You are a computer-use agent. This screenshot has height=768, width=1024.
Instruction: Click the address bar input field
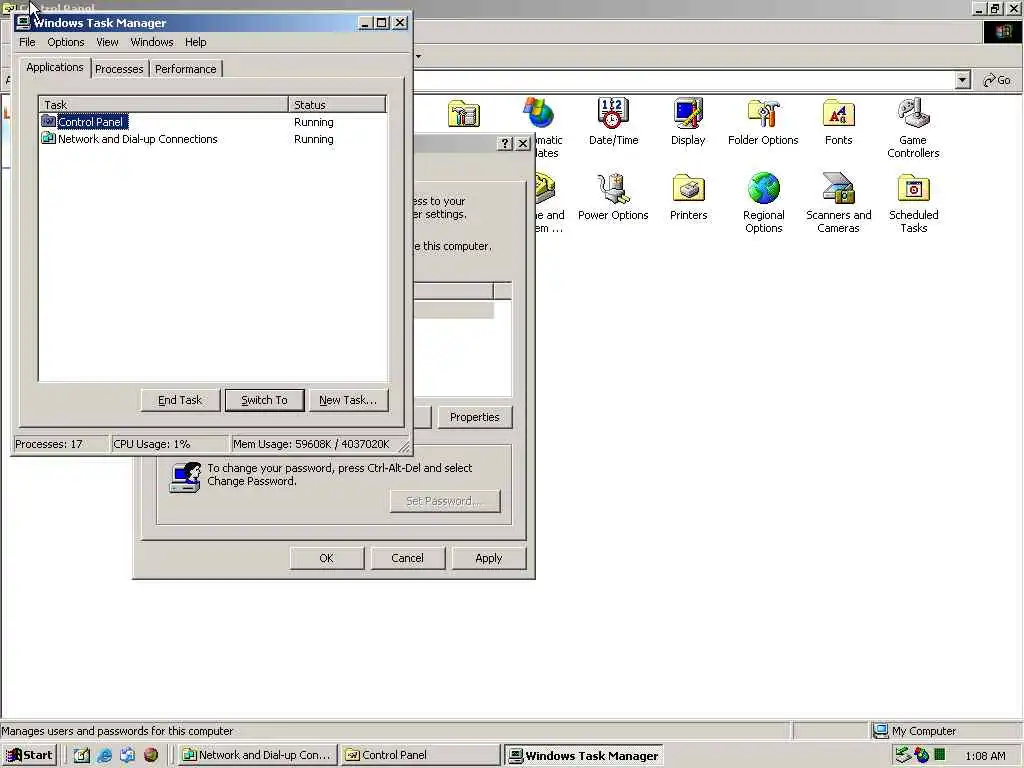point(682,80)
